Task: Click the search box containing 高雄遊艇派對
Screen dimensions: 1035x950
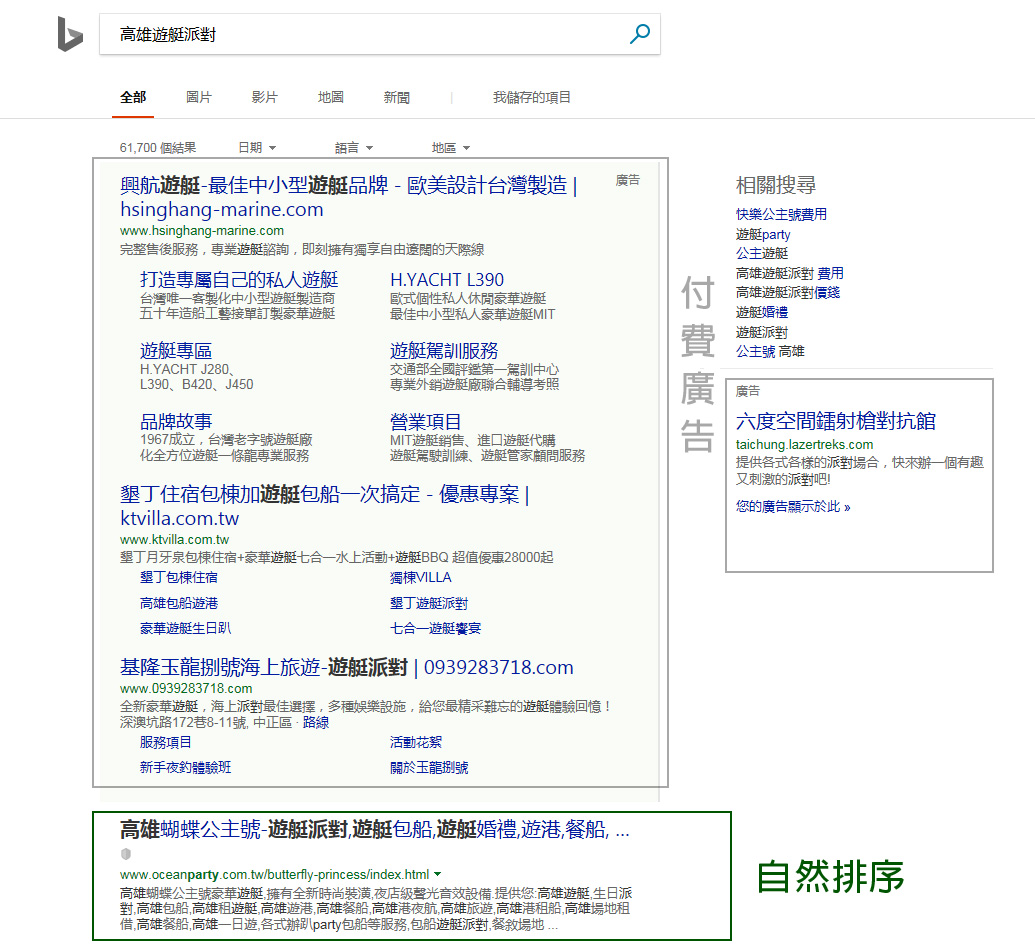Action: point(380,34)
